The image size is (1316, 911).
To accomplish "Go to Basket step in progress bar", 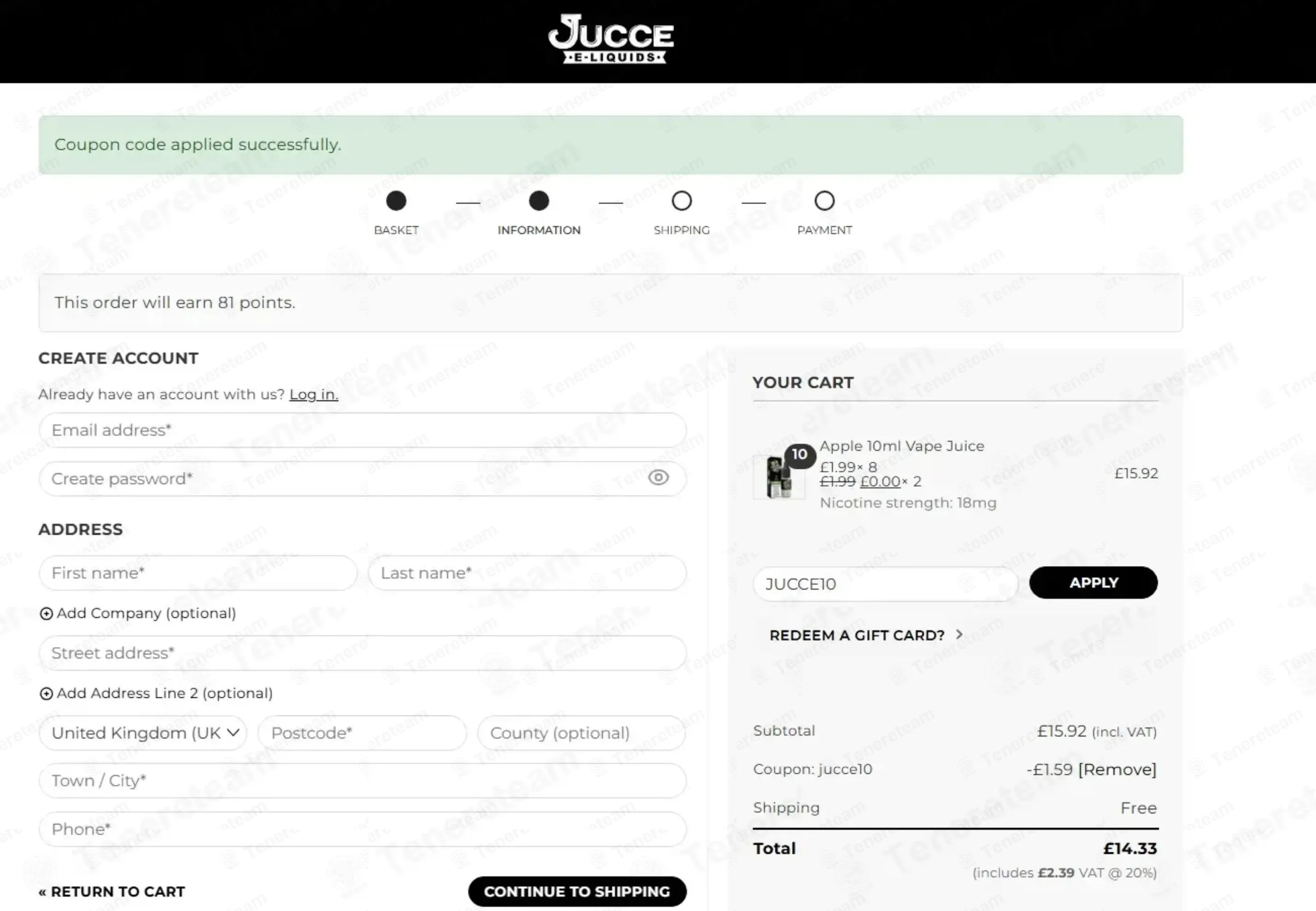I will (396, 214).
